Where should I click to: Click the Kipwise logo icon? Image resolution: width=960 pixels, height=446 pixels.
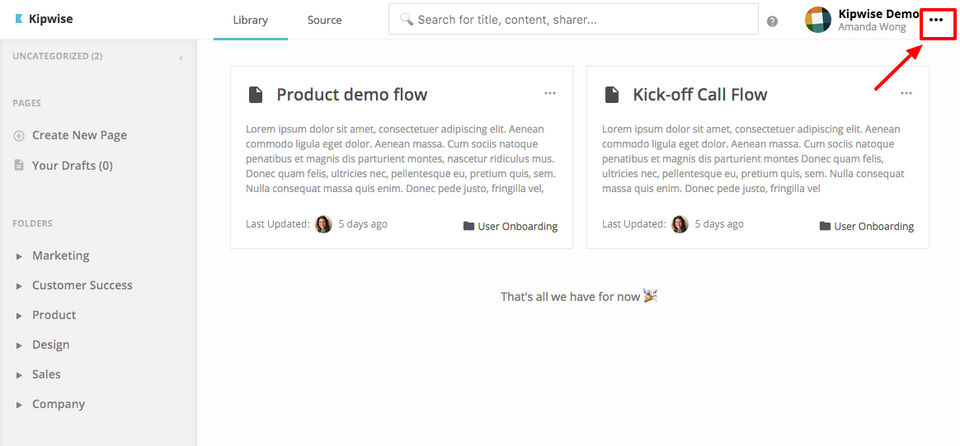point(19,19)
